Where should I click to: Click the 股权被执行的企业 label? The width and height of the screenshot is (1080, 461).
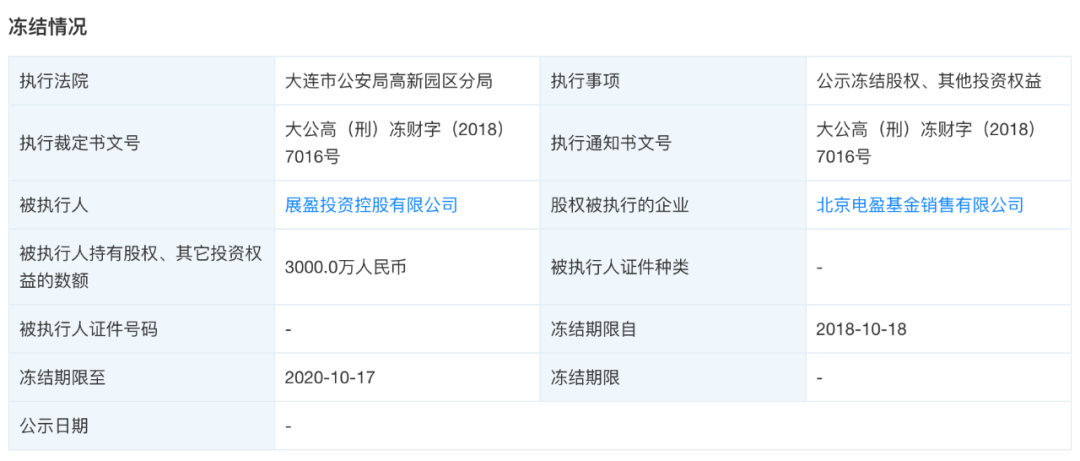[620, 205]
